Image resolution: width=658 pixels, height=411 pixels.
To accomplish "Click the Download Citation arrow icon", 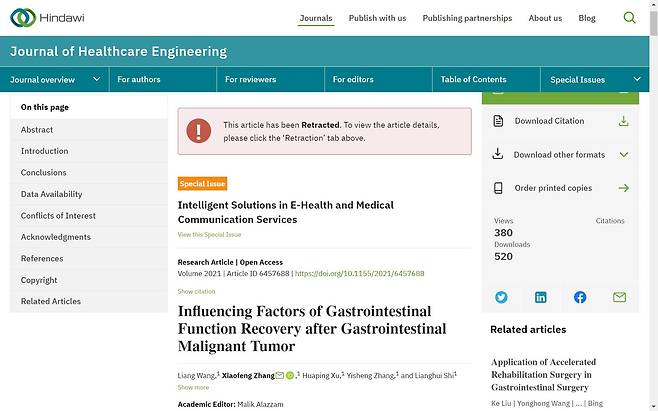I will (623, 121).
